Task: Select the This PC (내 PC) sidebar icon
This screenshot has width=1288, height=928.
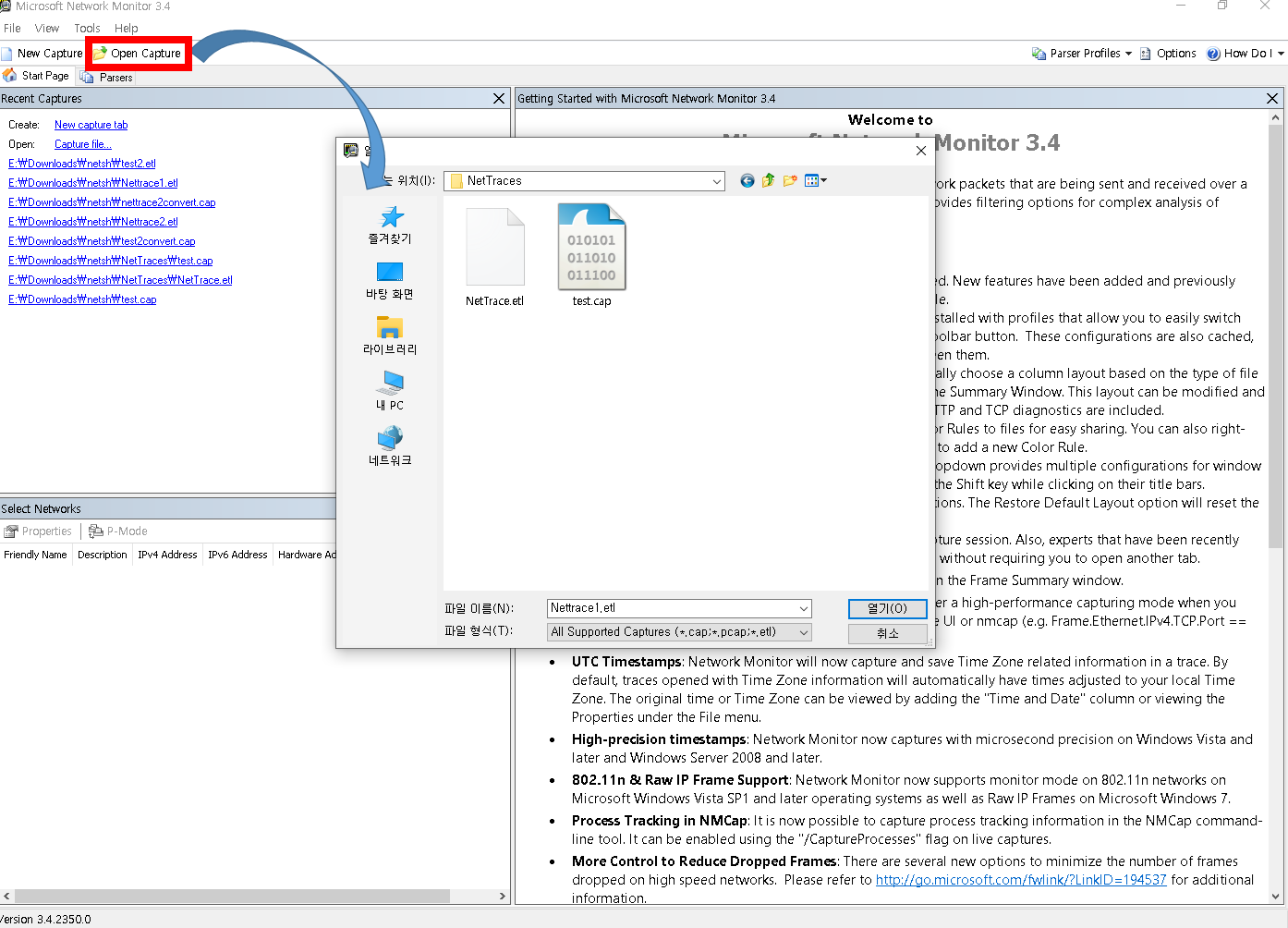Action: pos(390,391)
